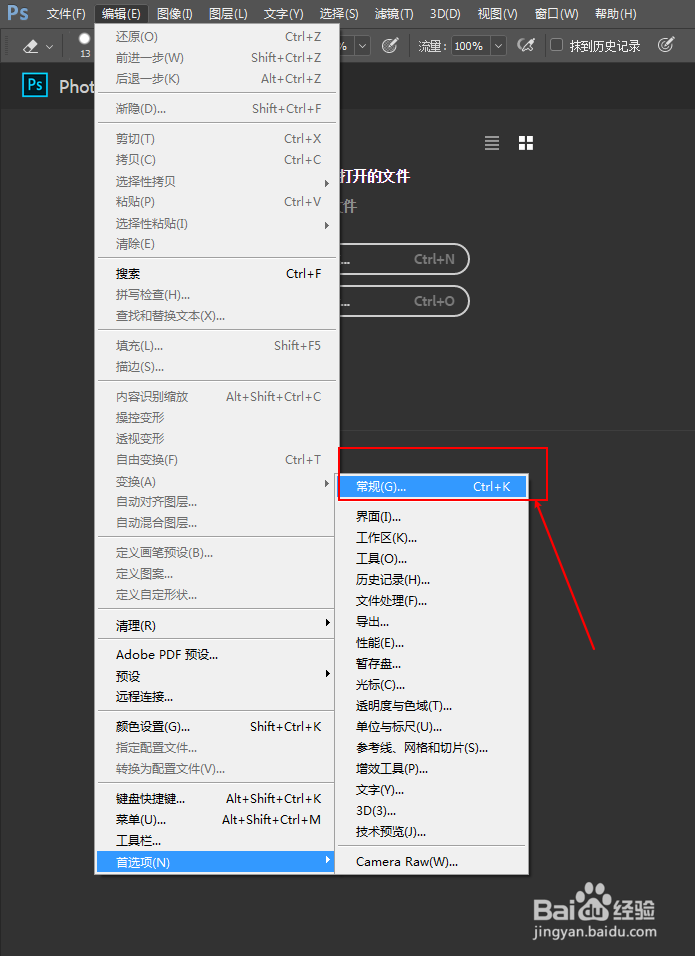The width and height of the screenshot is (695, 956).
Task: Choose 透明度与色域(T)... preferences entry
Action: pos(433,706)
